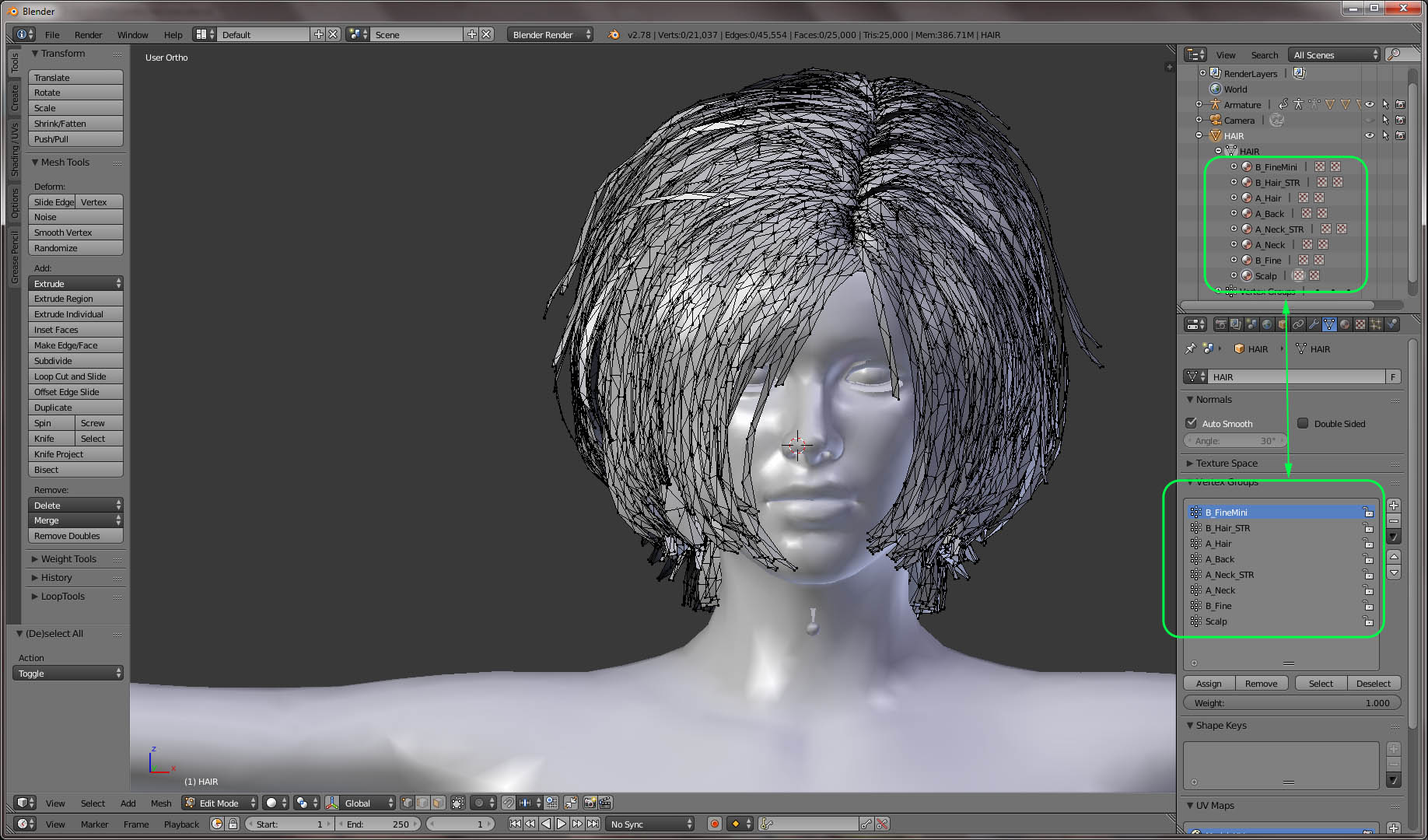
Task: Click the outliner magnifier search icon
Action: pyautogui.click(x=1395, y=54)
